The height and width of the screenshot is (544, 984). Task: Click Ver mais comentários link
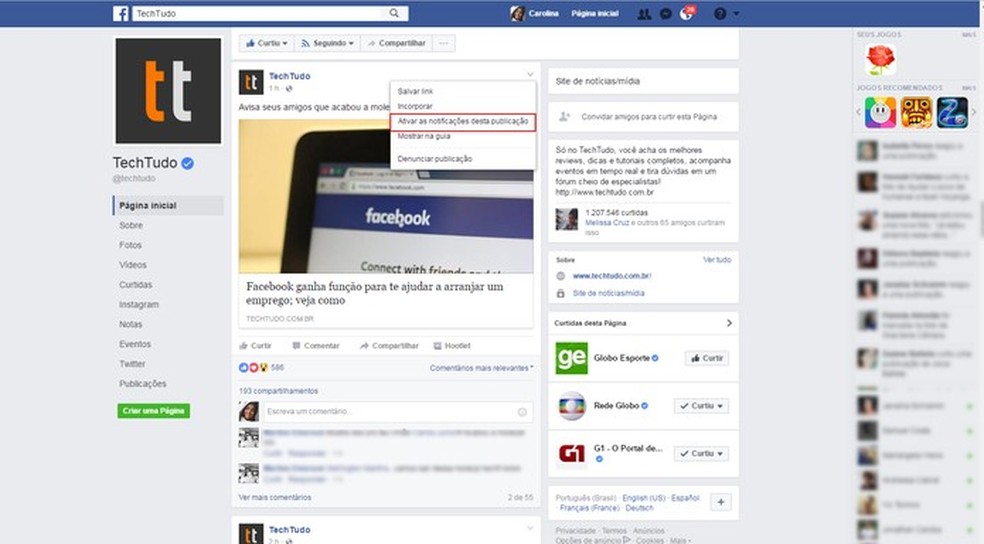click(x=275, y=498)
